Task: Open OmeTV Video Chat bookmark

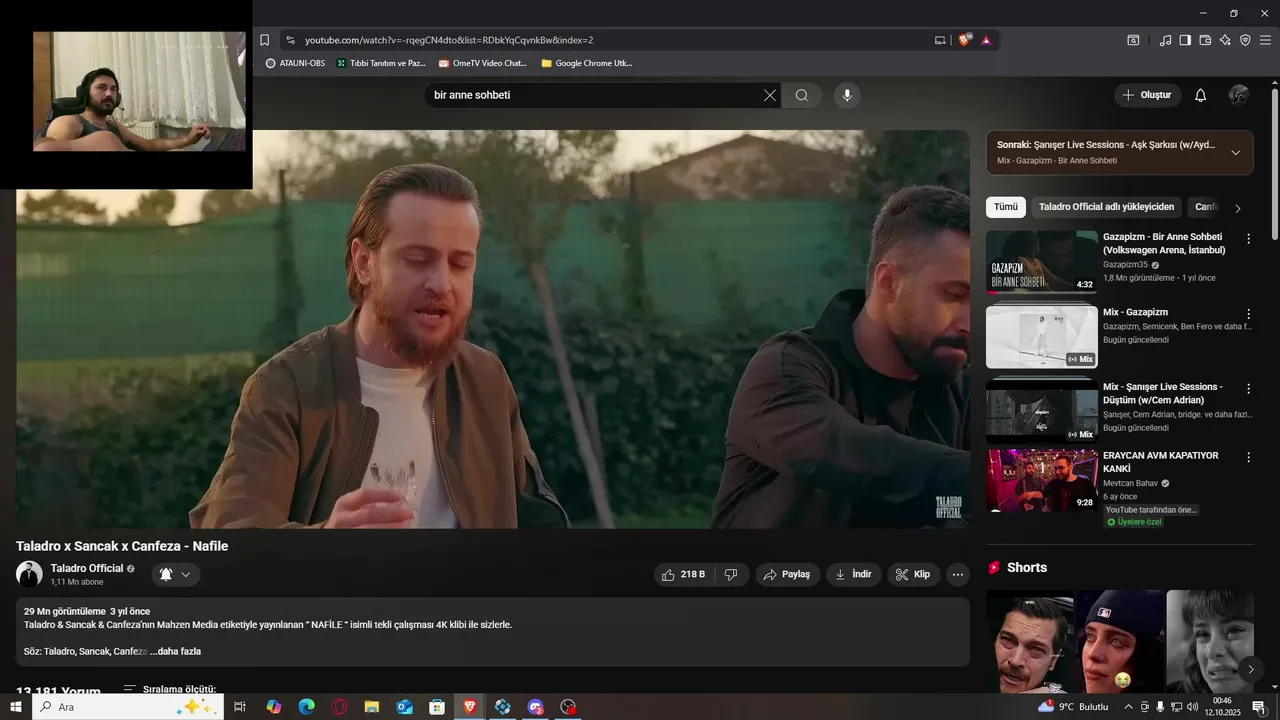Action: click(x=483, y=63)
